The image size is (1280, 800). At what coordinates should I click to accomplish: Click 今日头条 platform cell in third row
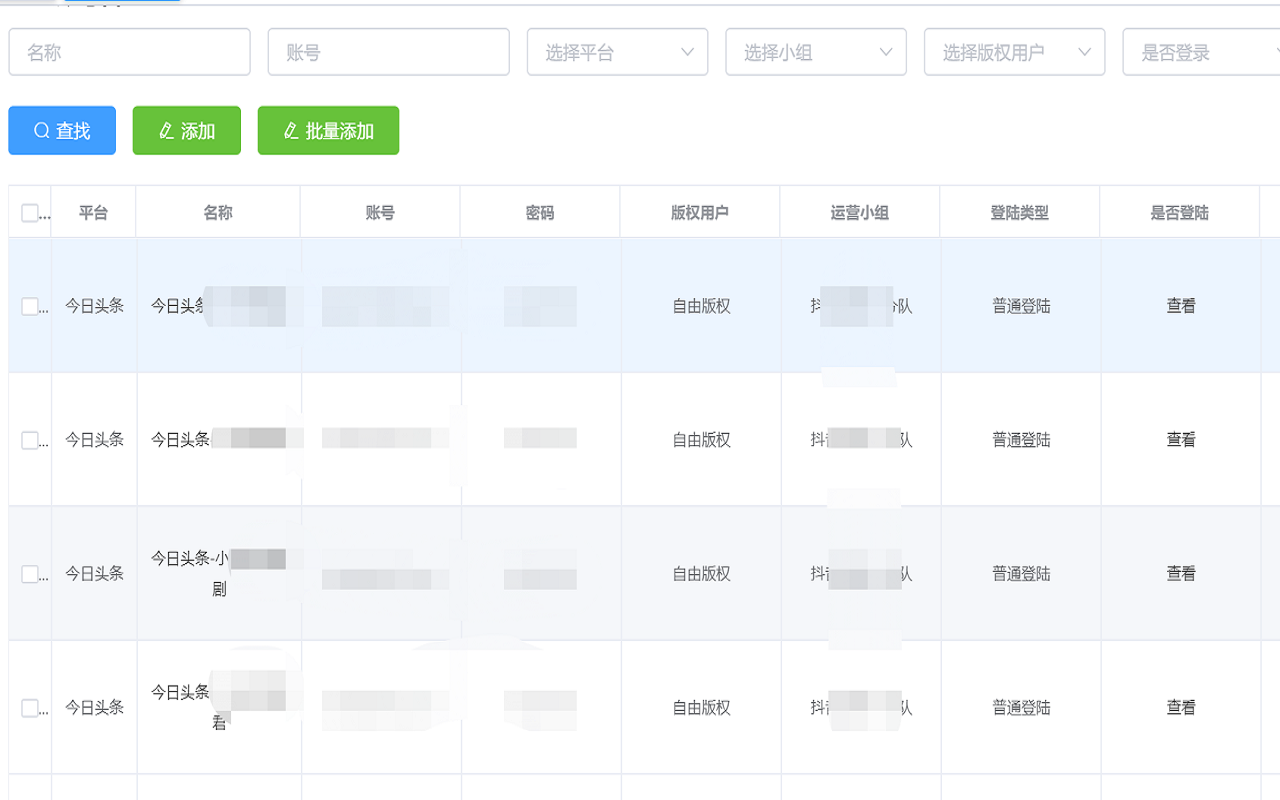(95, 574)
